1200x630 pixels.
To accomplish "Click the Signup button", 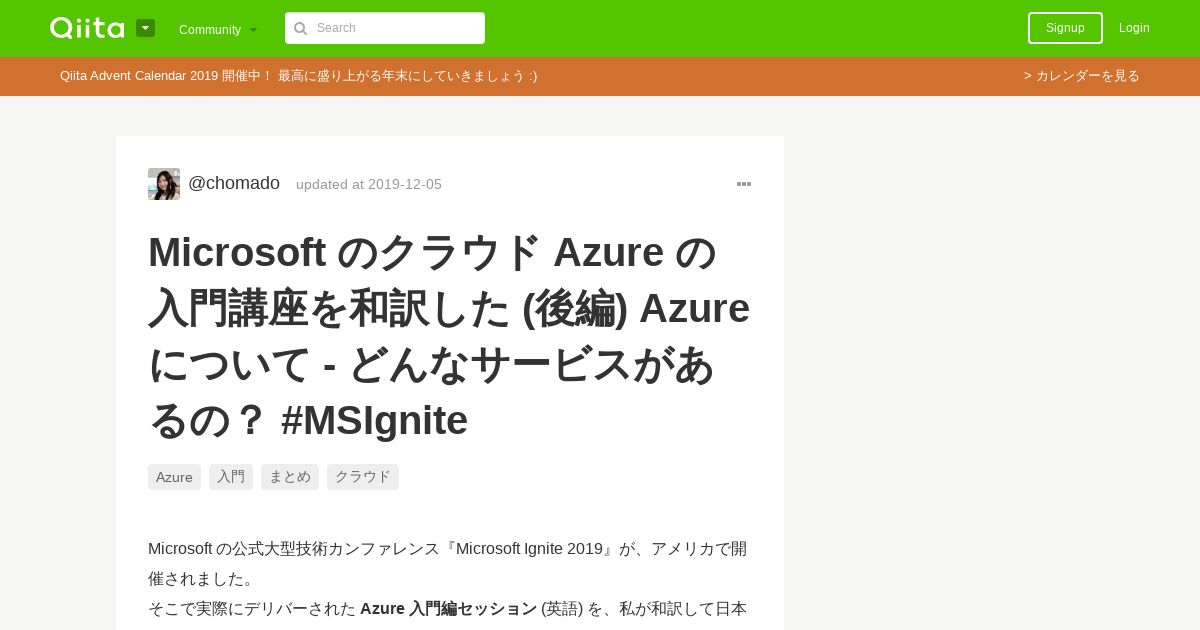I will point(1065,28).
